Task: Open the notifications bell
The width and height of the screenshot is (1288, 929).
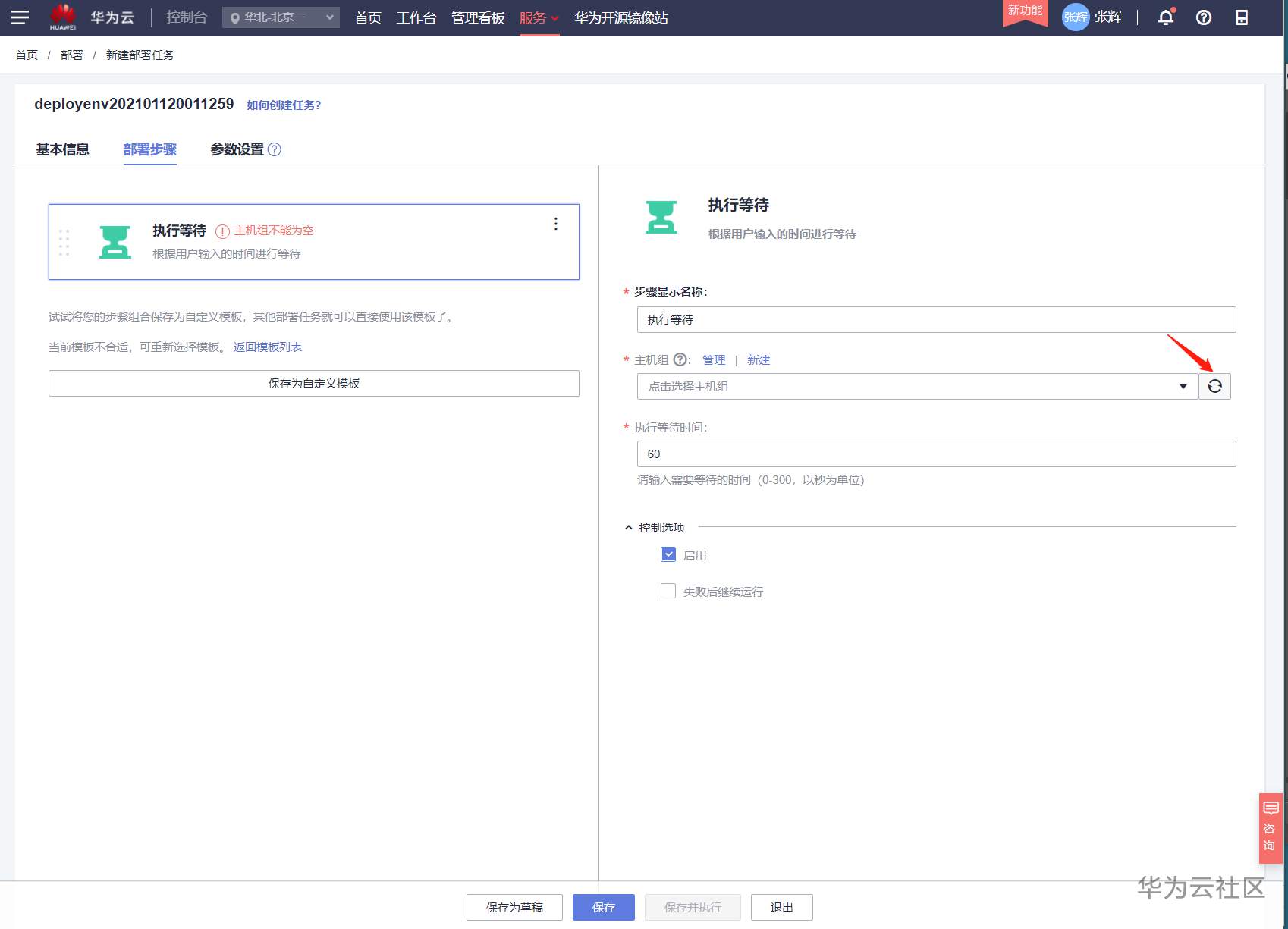Action: [1166, 17]
